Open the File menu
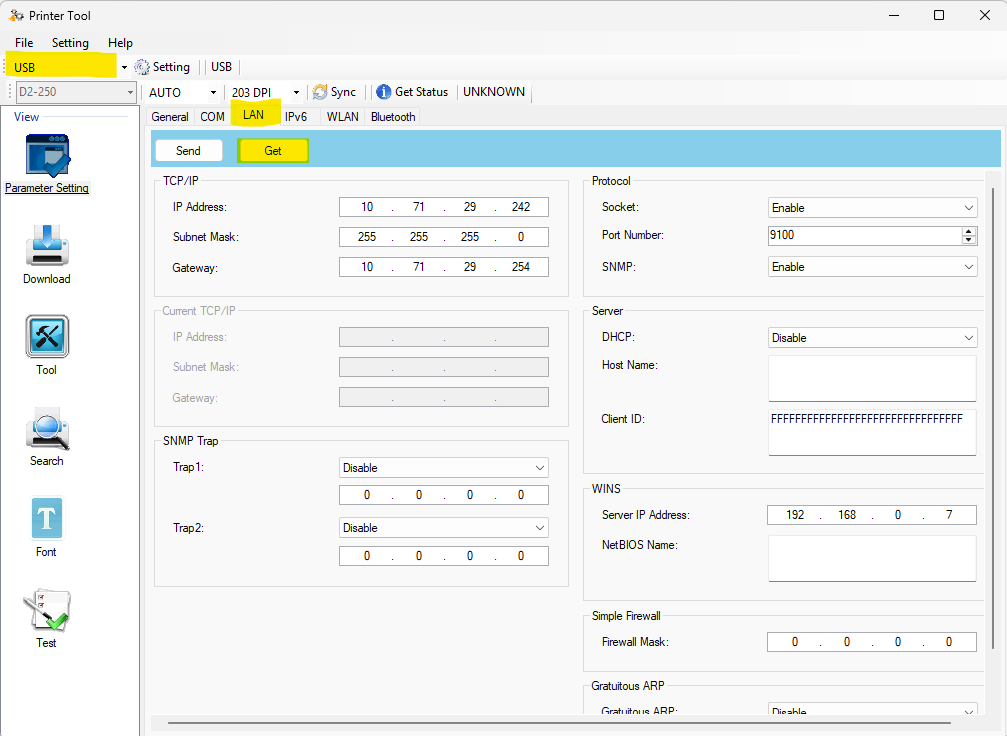Screen dimensions: 1007x736 tap(24, 43)
